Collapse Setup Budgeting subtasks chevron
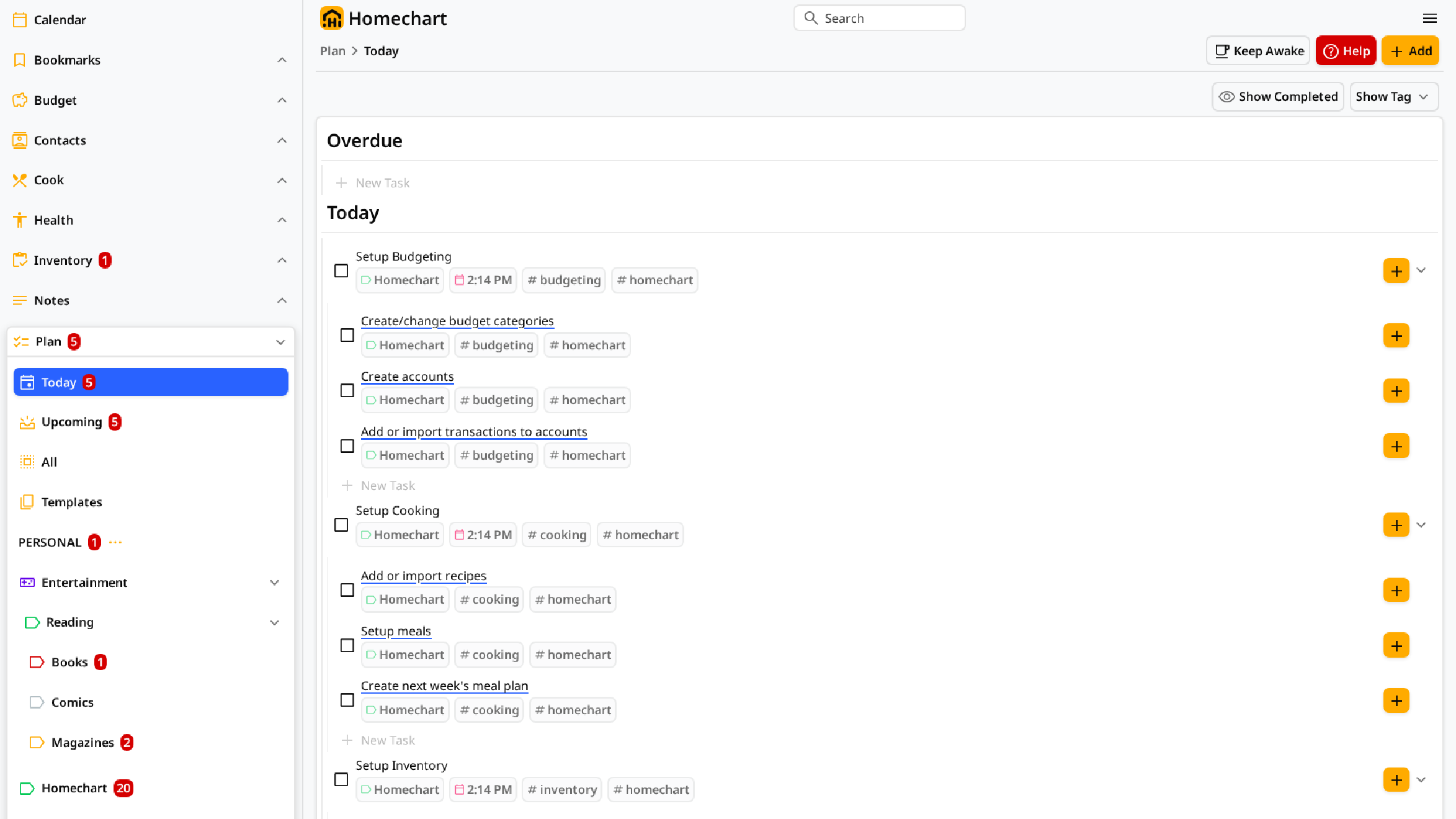 pos(1421,271)
